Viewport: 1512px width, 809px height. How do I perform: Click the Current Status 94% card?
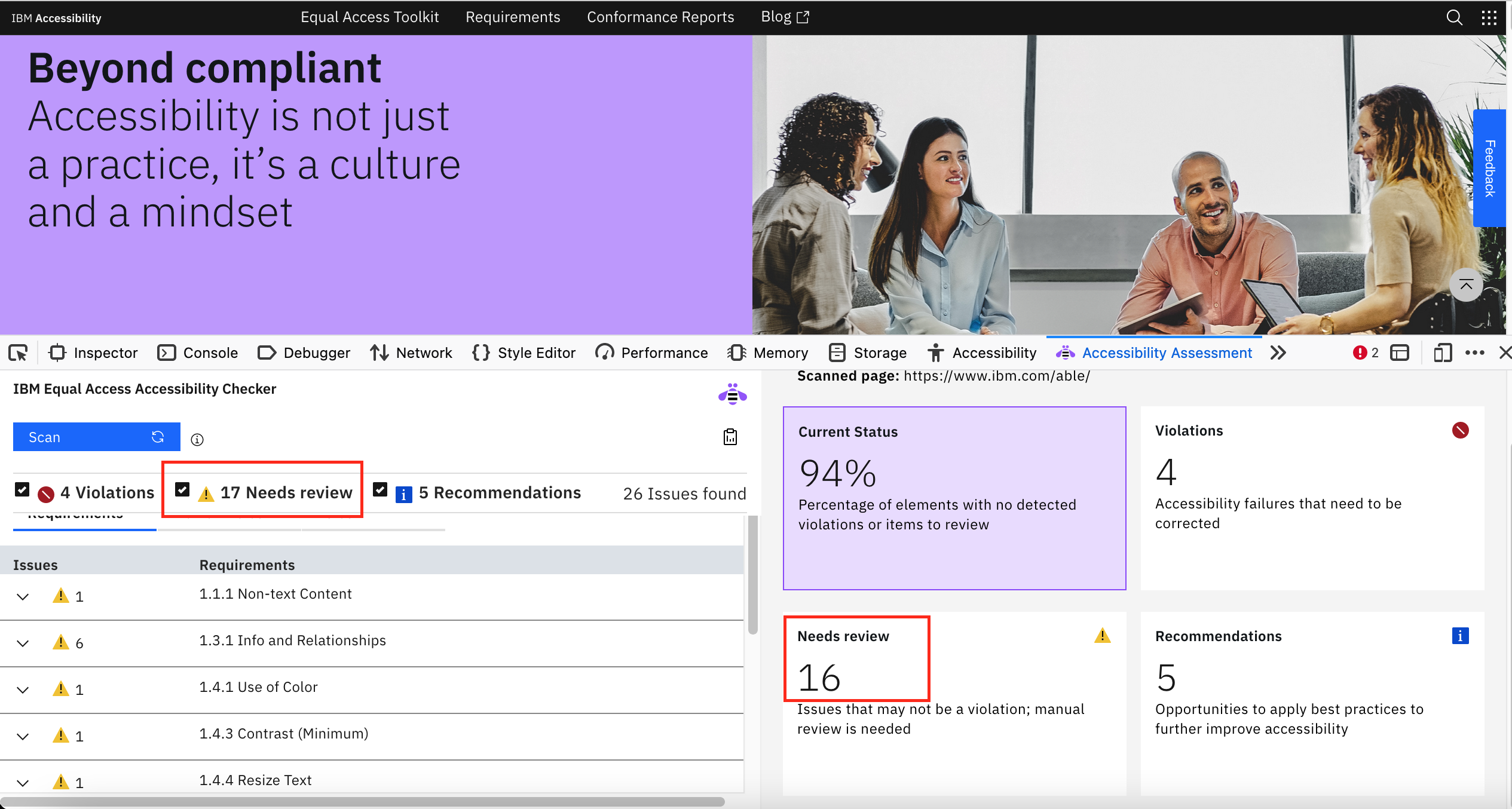point(954,498)
